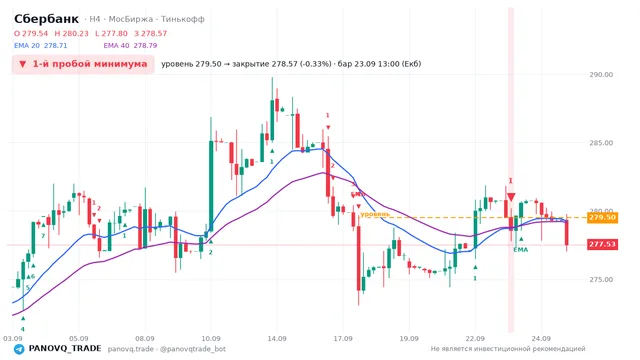Click the green arrow marker numbered 1 near 22.09
Screen dimensions: 640x360
[x=475, y=267]
